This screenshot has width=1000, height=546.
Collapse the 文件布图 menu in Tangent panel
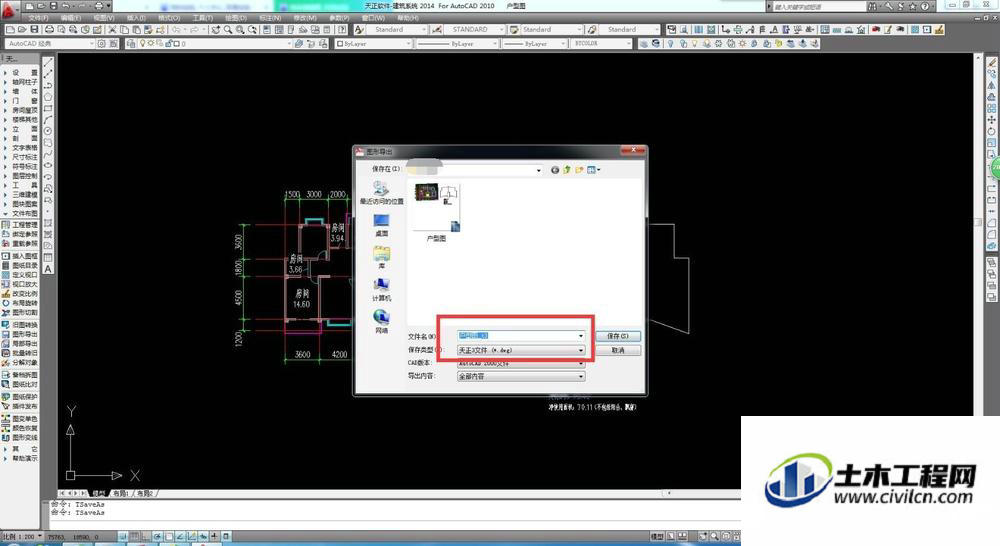[x=21, y=213]
